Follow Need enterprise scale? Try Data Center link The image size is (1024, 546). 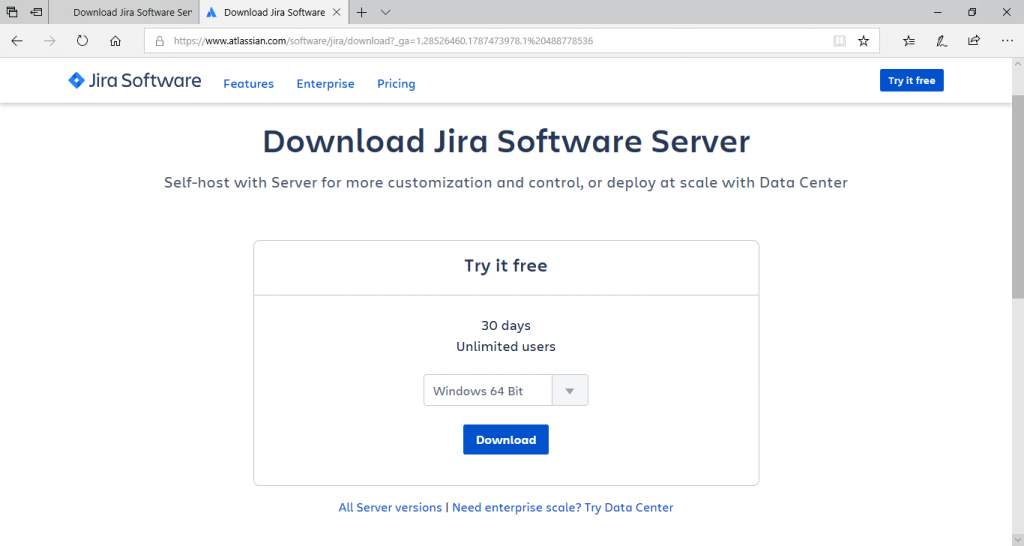click(x=562, y=507)
